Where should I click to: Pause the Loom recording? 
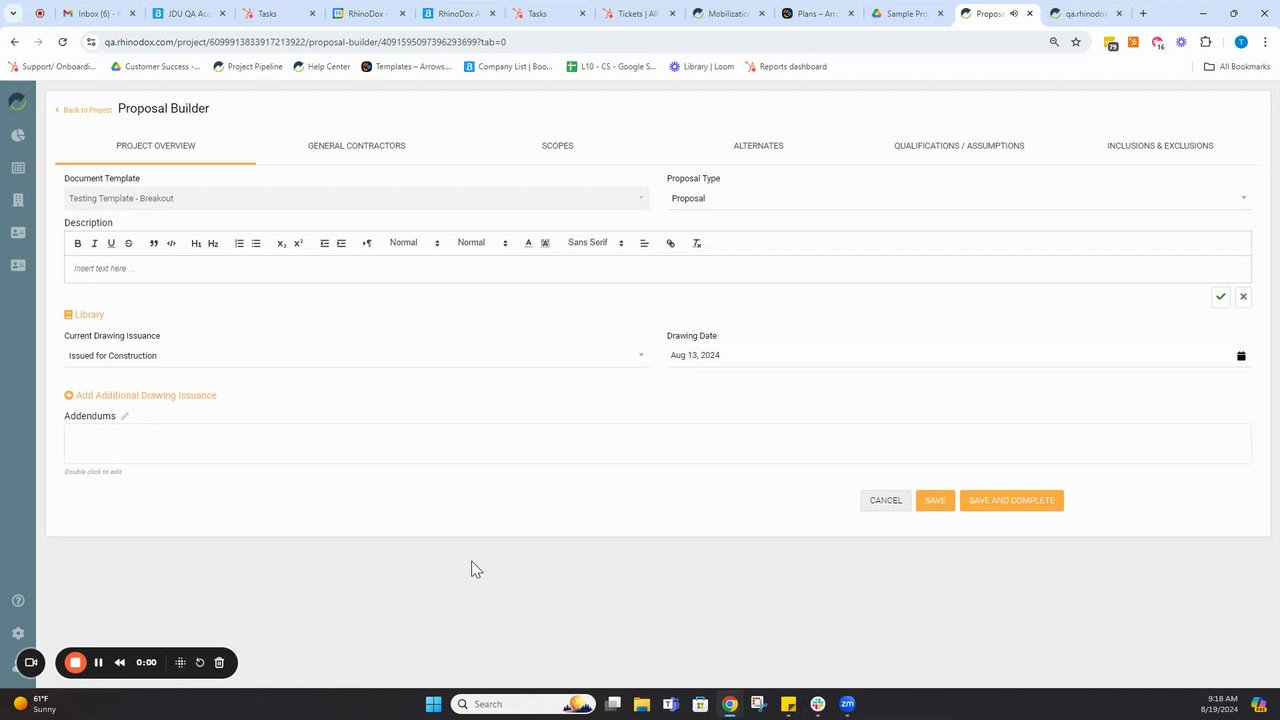(x=98, y=662)
